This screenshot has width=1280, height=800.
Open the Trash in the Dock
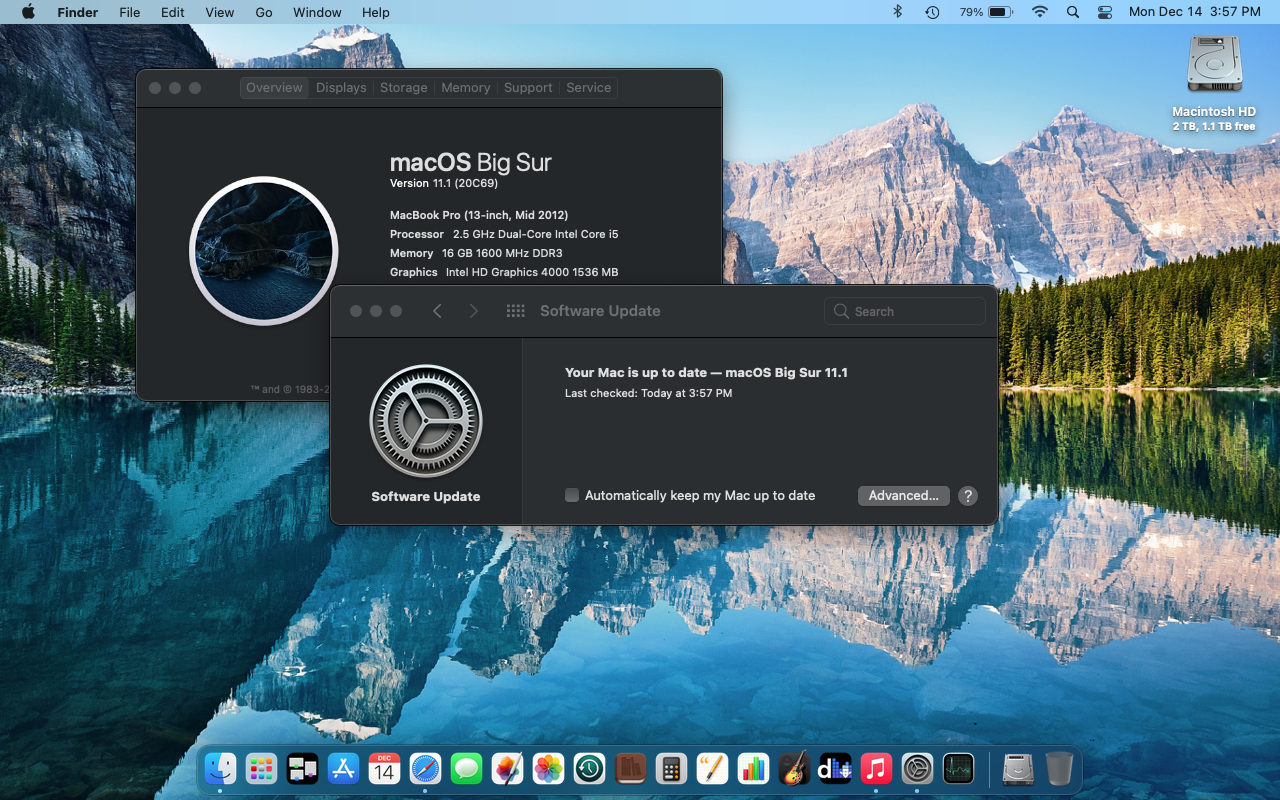1059,768
